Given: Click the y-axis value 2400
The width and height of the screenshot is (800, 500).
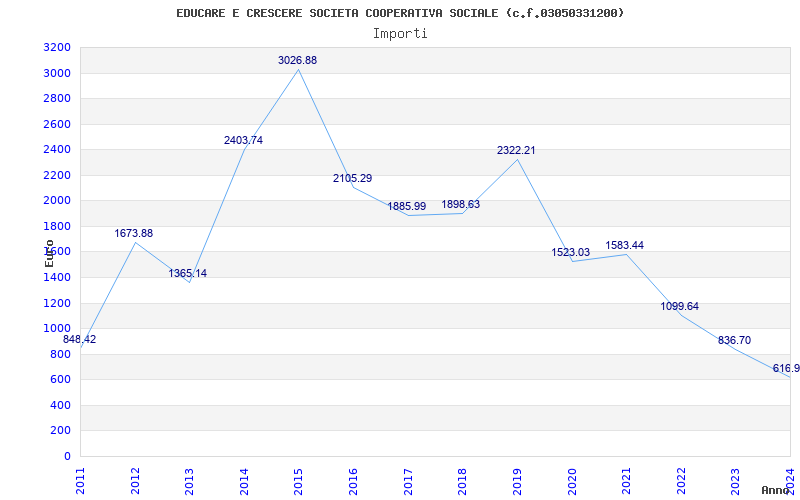Looking at the screenshot, I should point(57,150).
